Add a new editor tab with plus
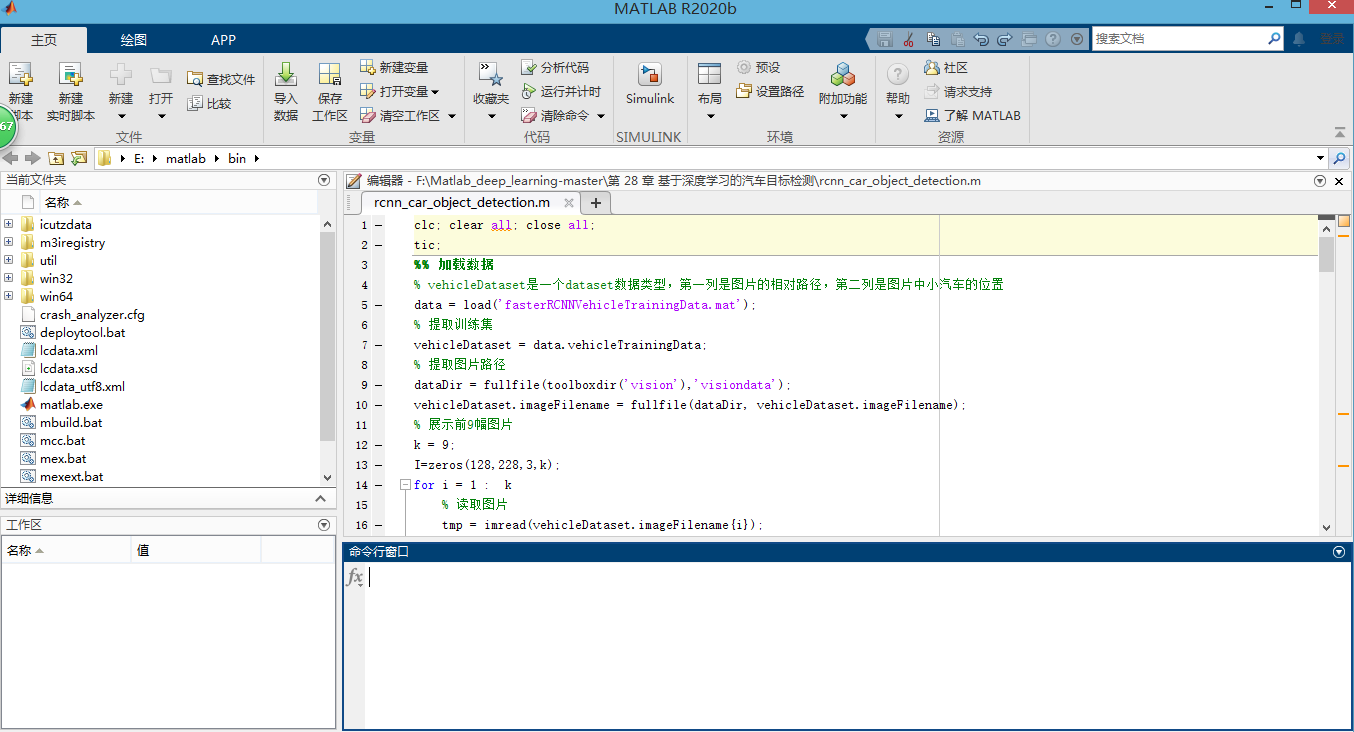This screenshot has width=1354, height=732. point(596,202)
